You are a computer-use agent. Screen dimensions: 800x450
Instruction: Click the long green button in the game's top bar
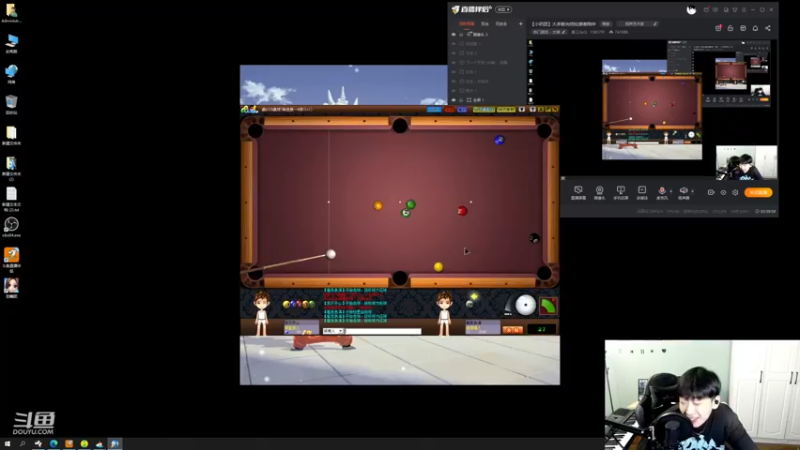(x=484, y=109)
